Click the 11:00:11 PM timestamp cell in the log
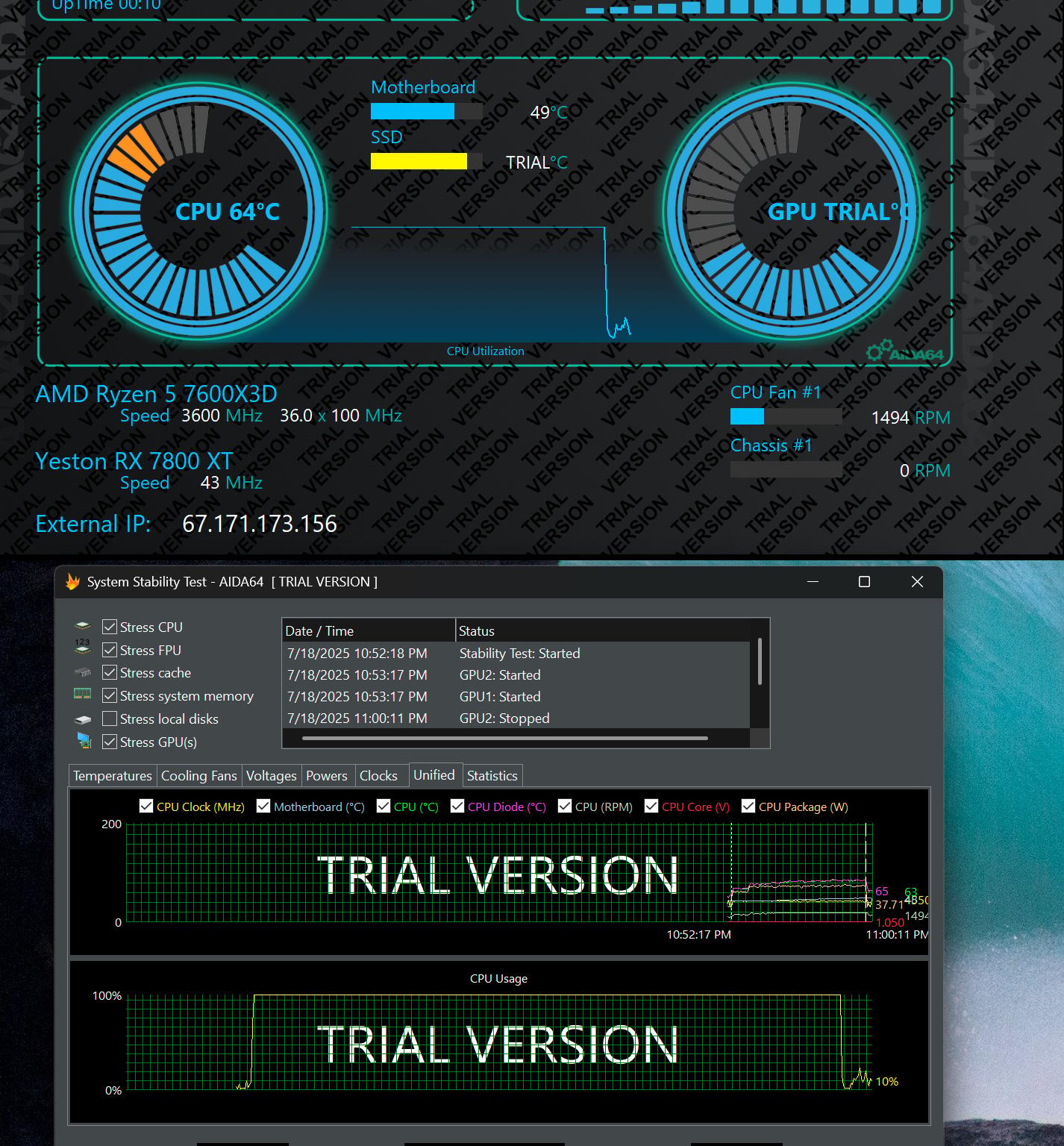Image resolution: width=1064 pixels, height=1146 pixels. pyautogui.click(x=357, y=718)
